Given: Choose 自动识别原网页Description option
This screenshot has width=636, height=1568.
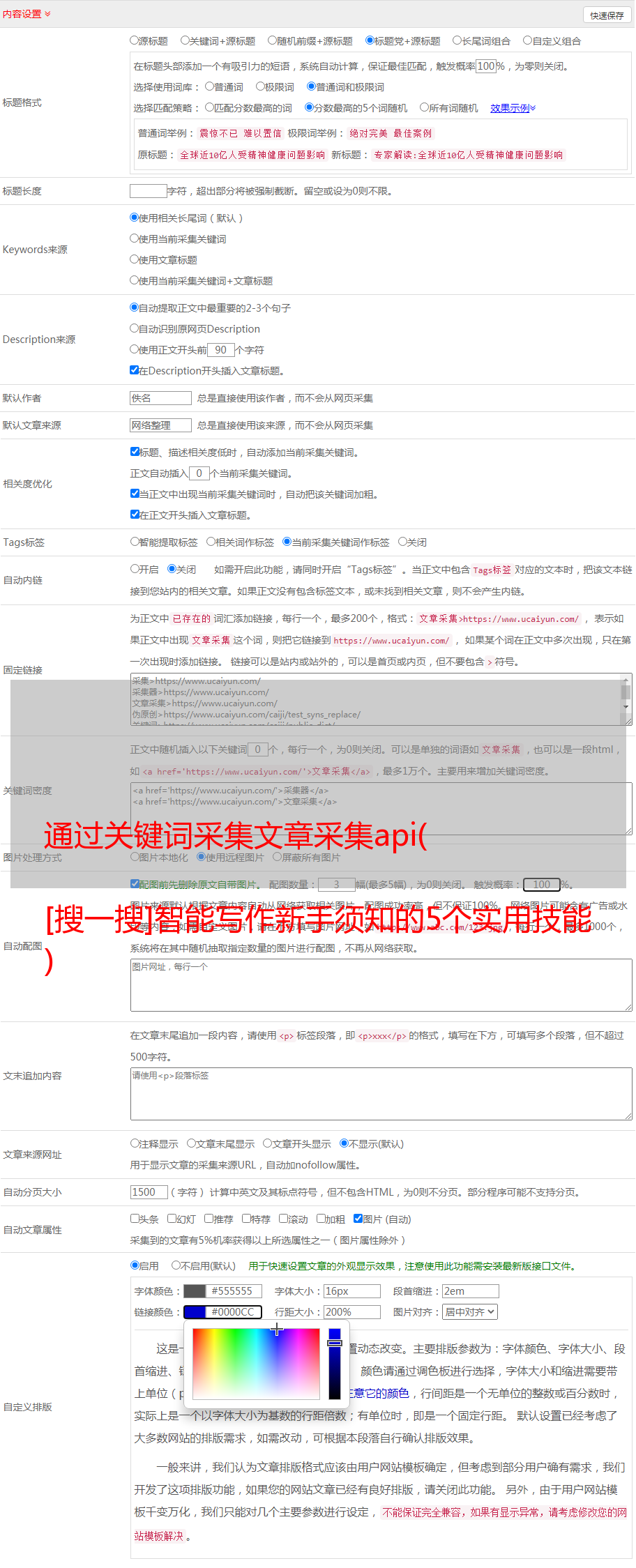Looking at the screenshot, I should pyautogui.click(x=134, y=328).
